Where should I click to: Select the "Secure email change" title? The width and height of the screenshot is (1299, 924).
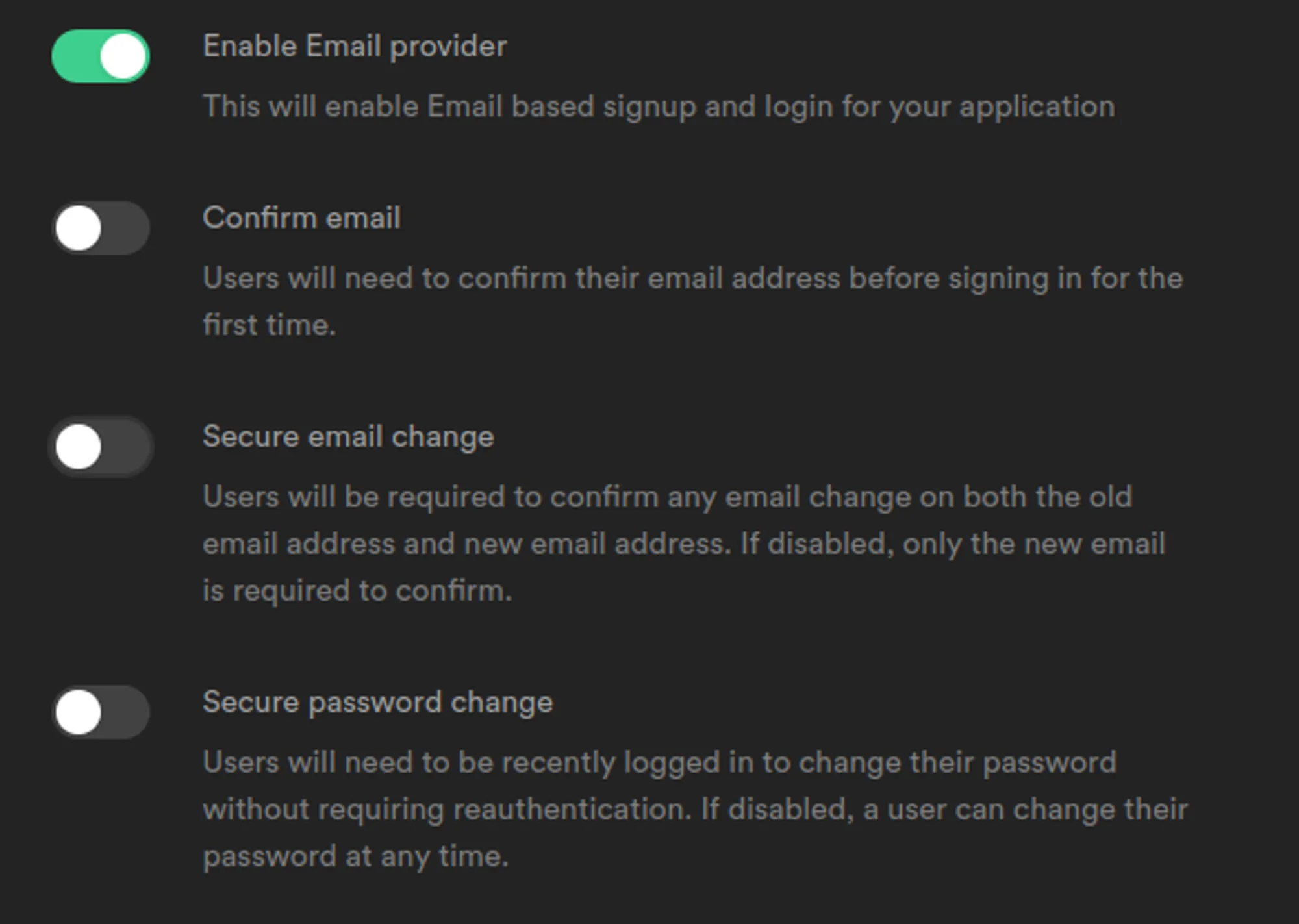point(348,437)
